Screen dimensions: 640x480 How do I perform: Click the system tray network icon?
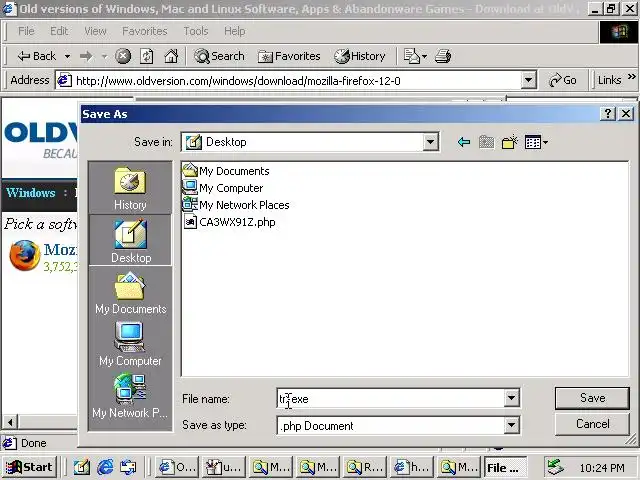click(x=556, y=467)
